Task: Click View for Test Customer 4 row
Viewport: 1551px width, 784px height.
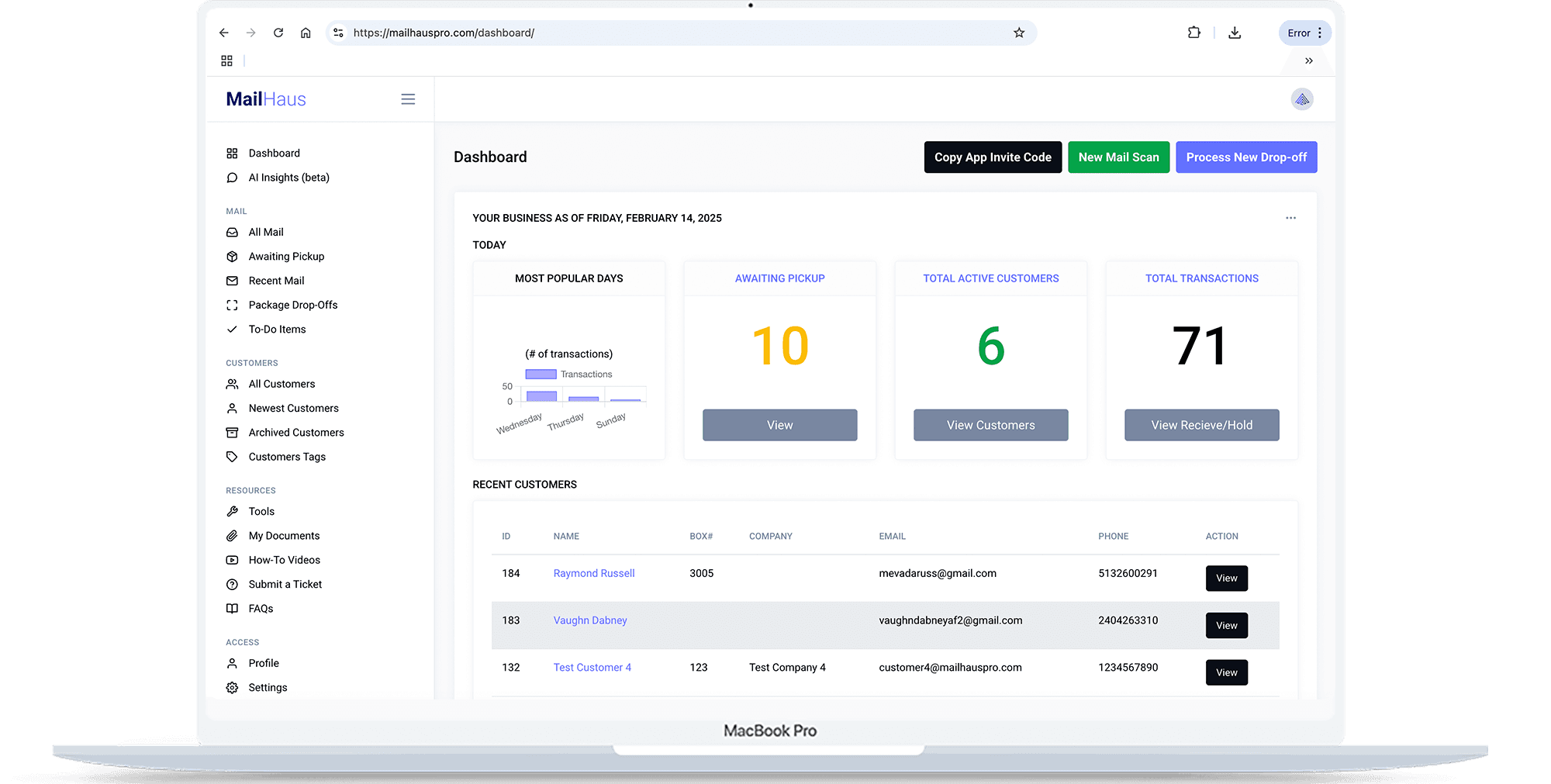Action: tap(1226, 672)
